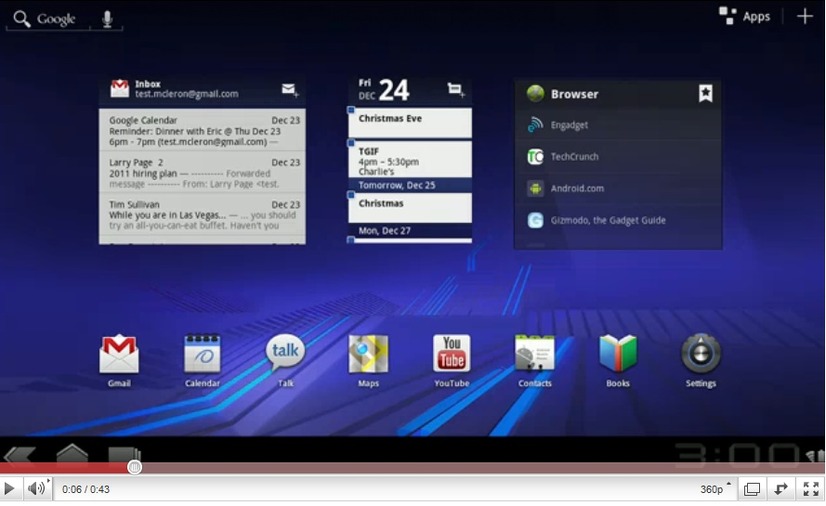The image size is (826, 506).
Task: Open the Contacts app
Action: tap(535, 353)
